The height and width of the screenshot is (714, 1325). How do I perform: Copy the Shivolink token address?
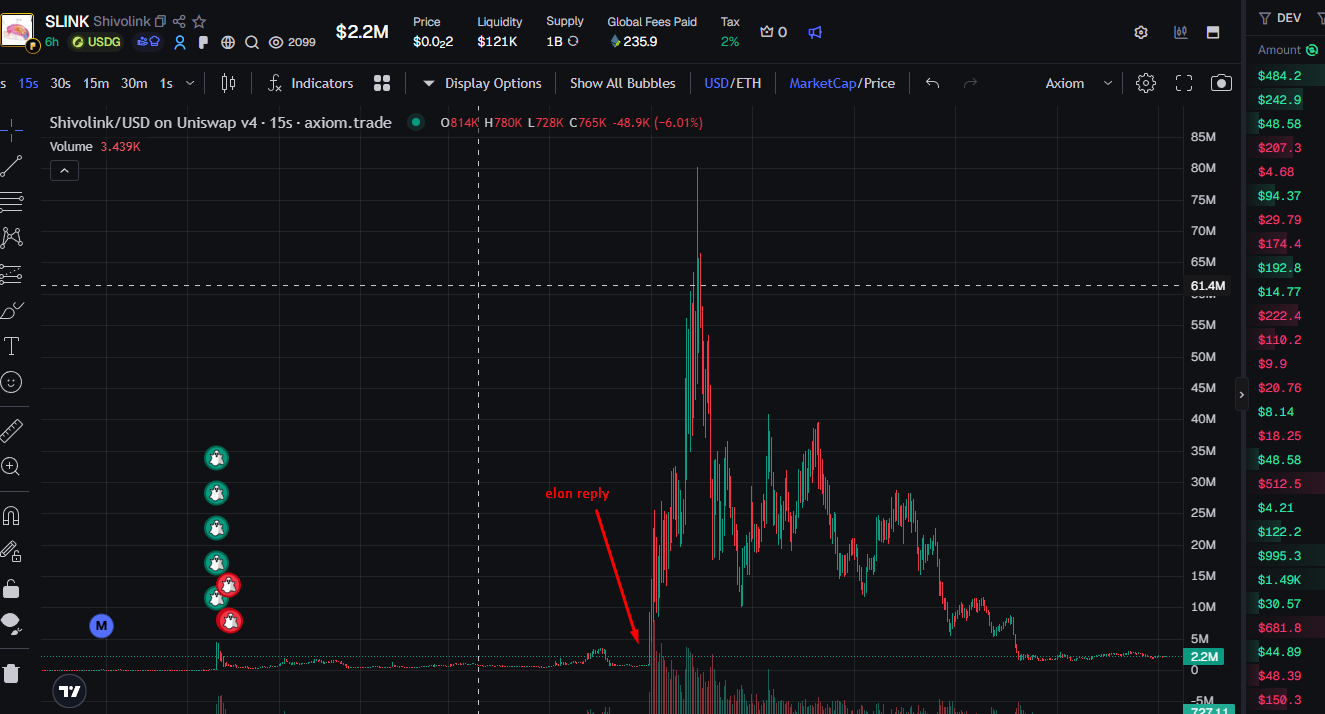[x=160, y=21]
